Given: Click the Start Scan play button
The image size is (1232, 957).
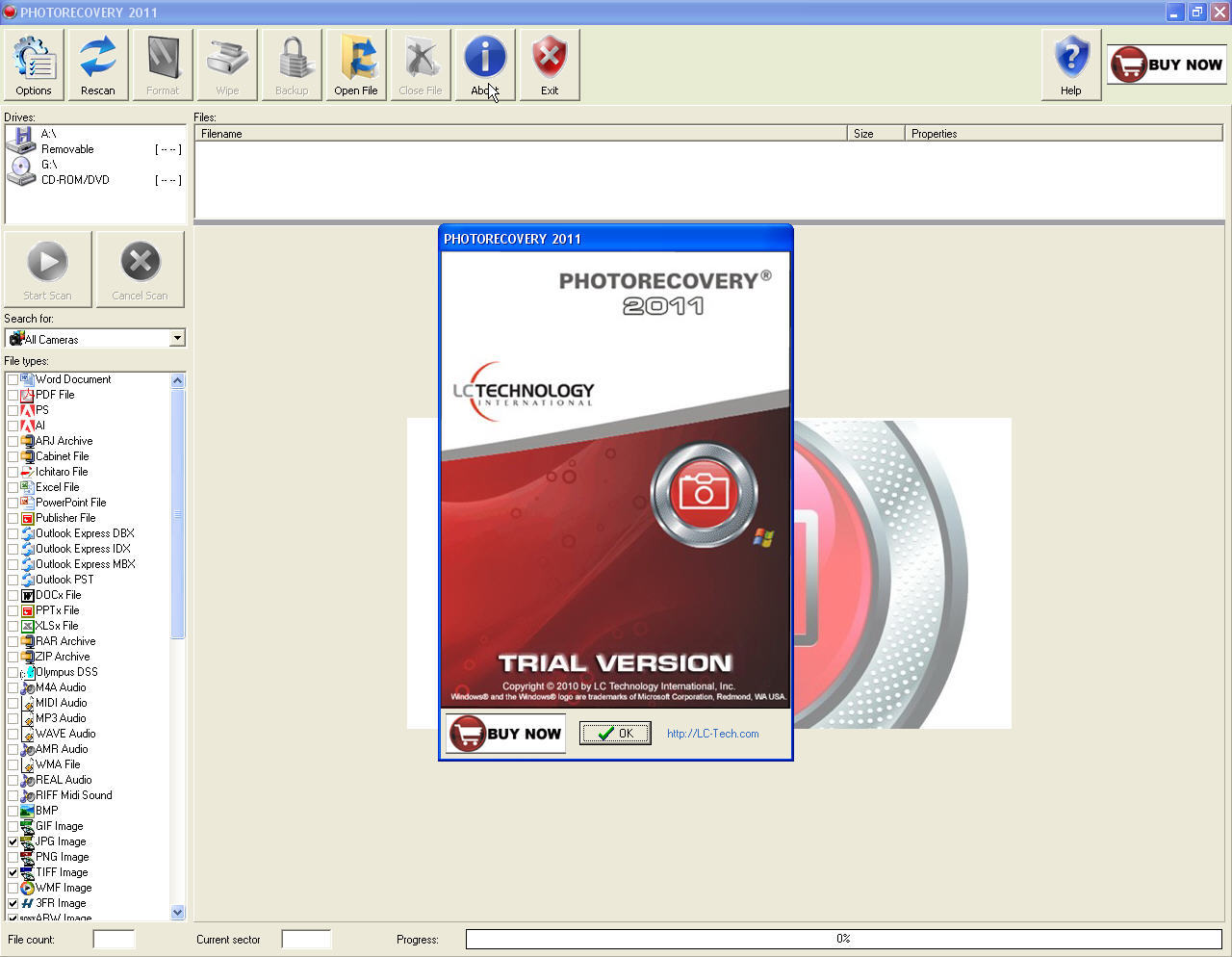Looking at the screenshot, I should (x=47, y=269).
